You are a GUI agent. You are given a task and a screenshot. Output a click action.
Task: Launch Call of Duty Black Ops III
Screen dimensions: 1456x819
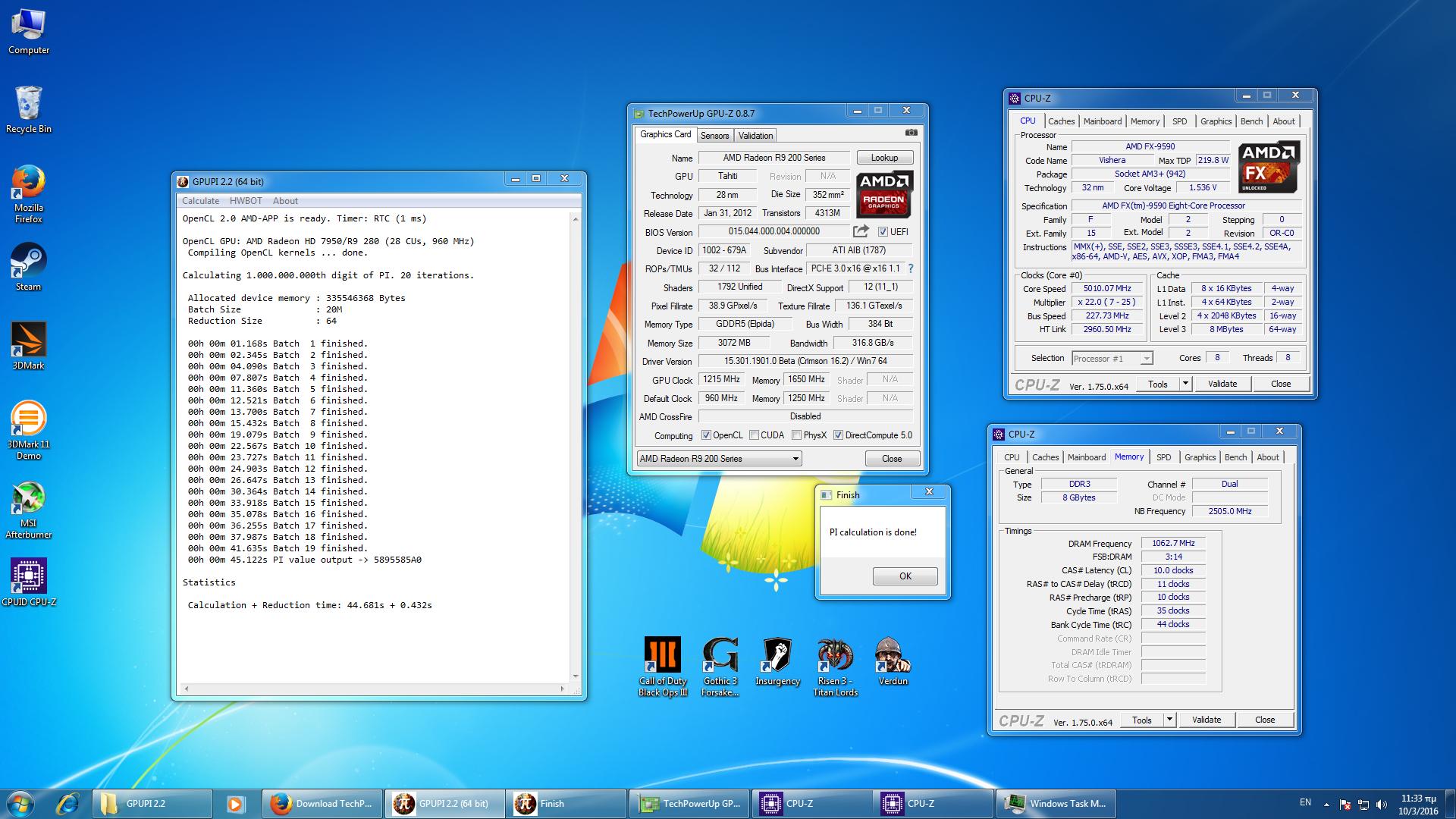[x=663, y=667]
